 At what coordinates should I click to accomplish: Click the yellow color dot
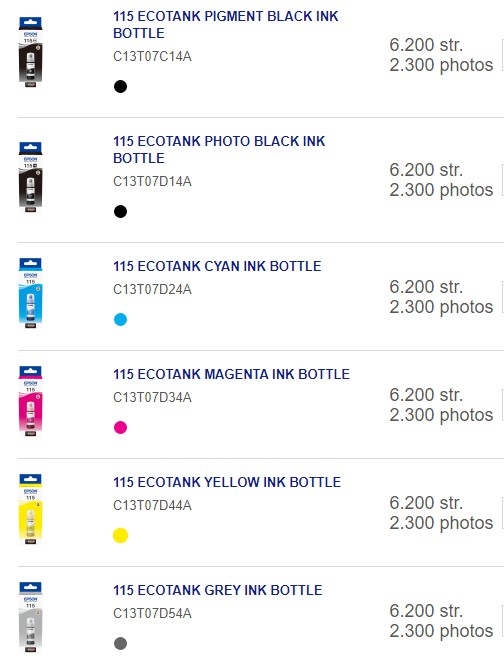coord(121,536)
